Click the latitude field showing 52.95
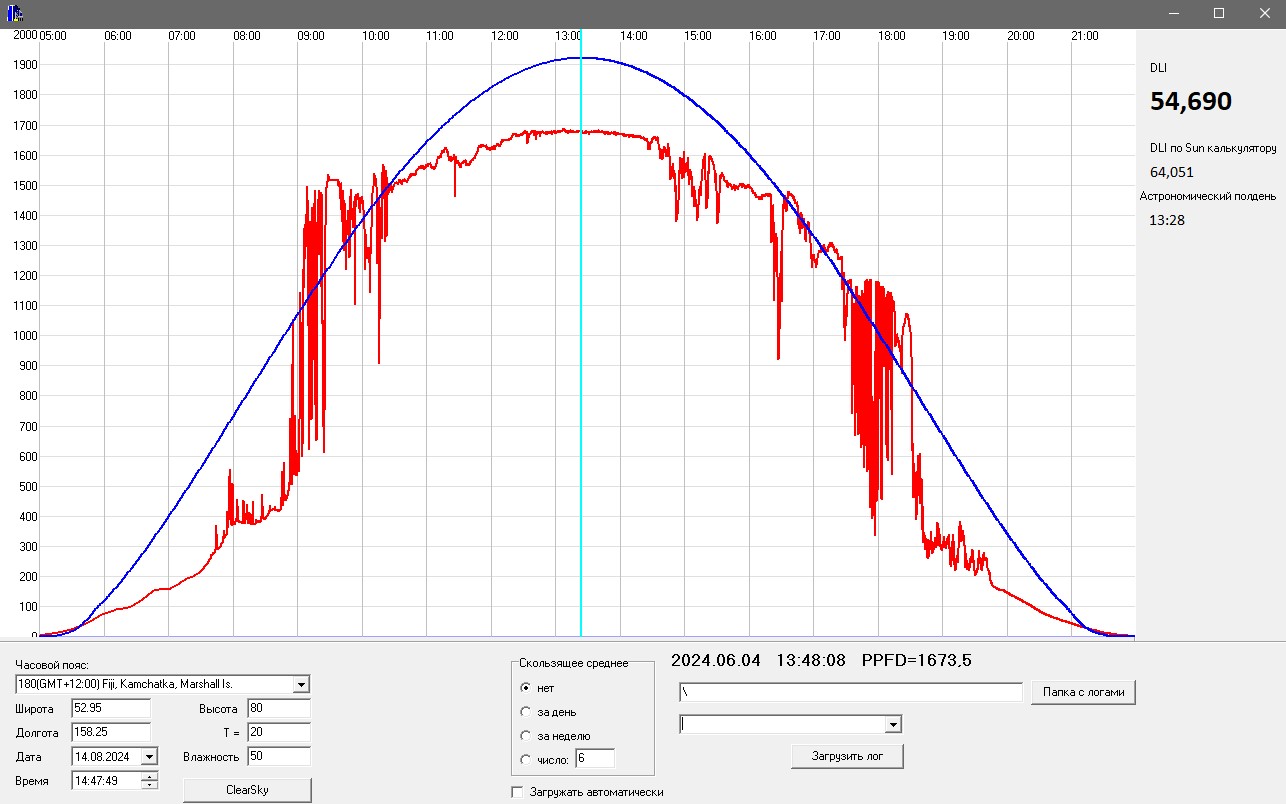 (110, 709)
